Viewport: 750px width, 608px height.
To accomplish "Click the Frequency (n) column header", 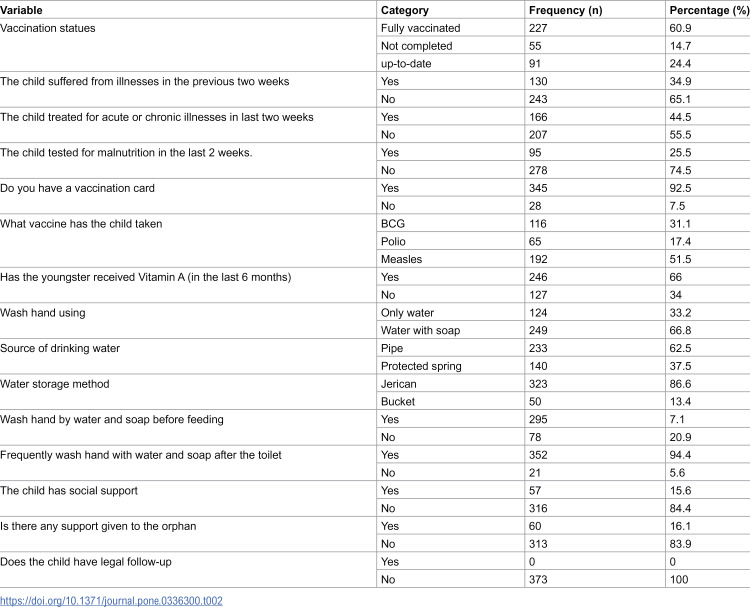I will 565,10.
